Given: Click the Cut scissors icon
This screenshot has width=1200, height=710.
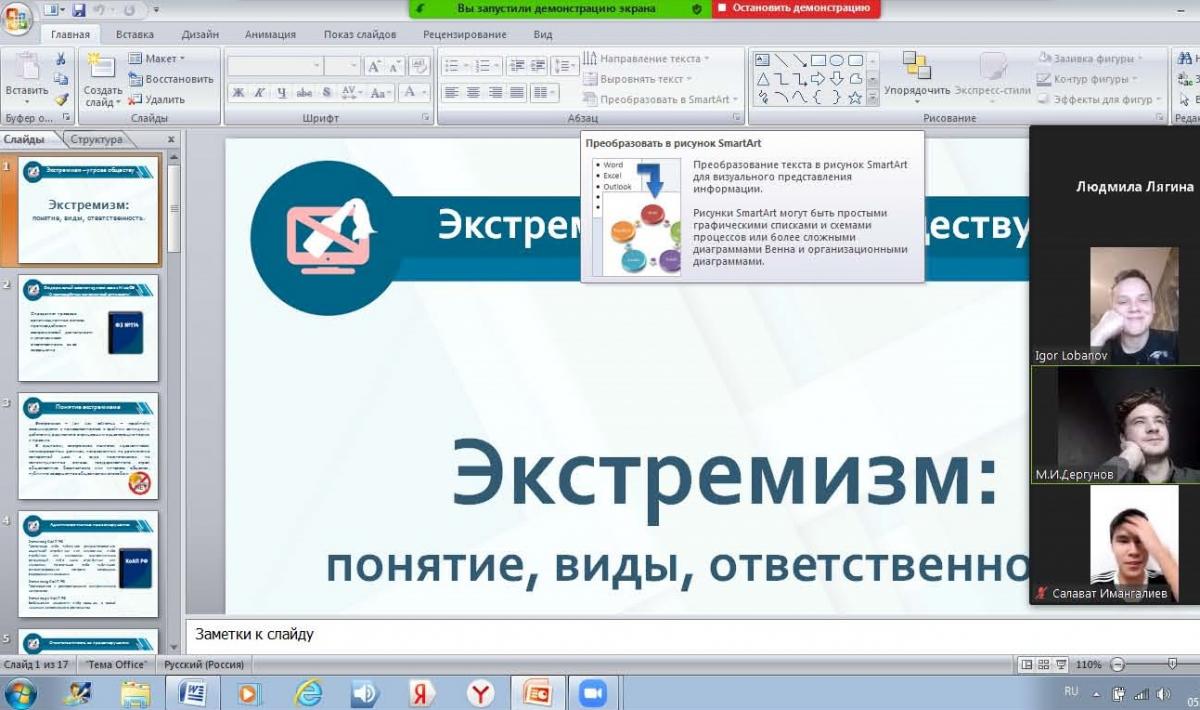Looking at the screenshot, I should coord(61,60).
